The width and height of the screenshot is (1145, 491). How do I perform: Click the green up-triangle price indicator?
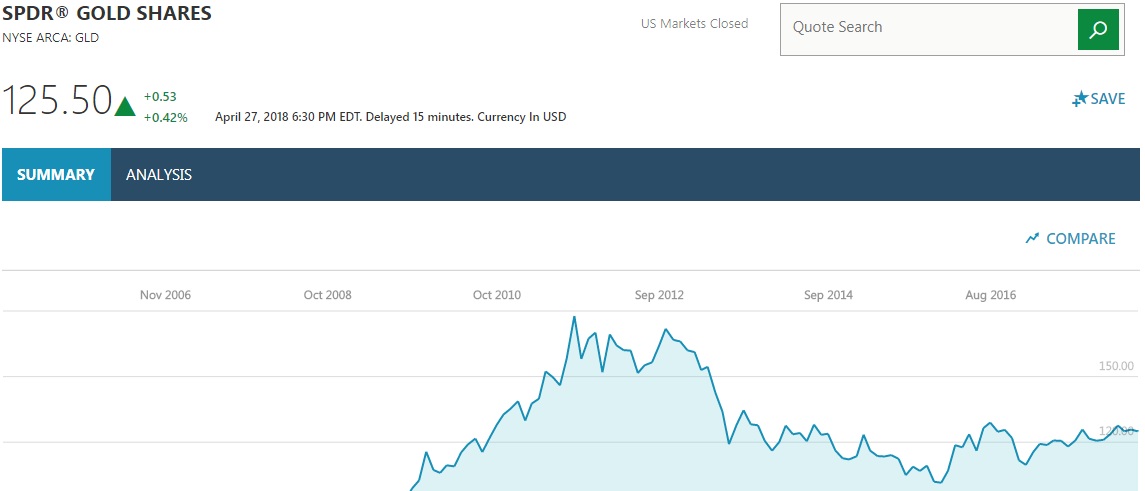[x=125, y=106]
